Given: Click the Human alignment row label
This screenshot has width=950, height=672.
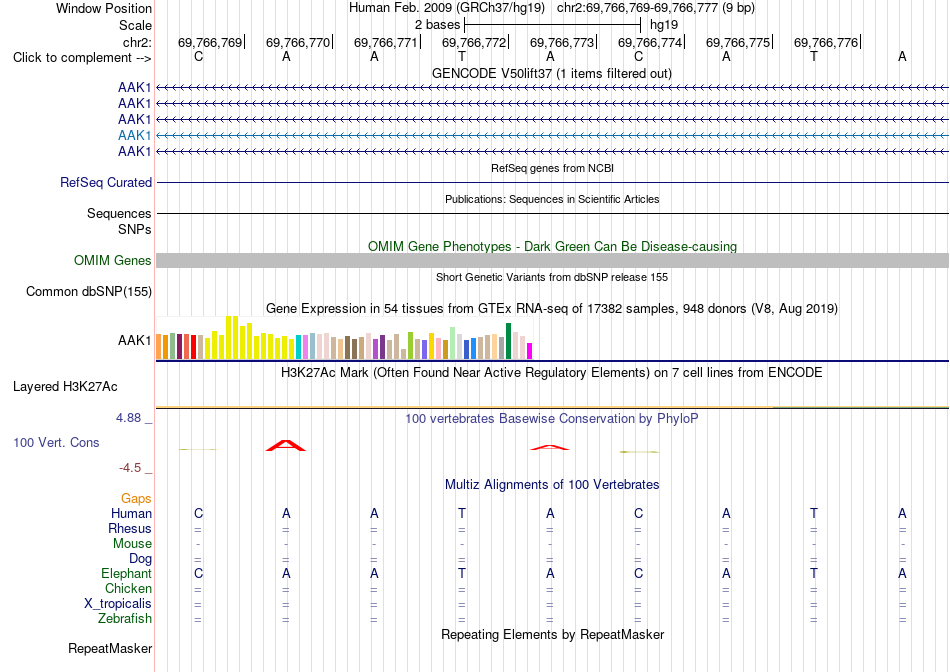Looking at the screenshot, I should [x=131, y=513].
